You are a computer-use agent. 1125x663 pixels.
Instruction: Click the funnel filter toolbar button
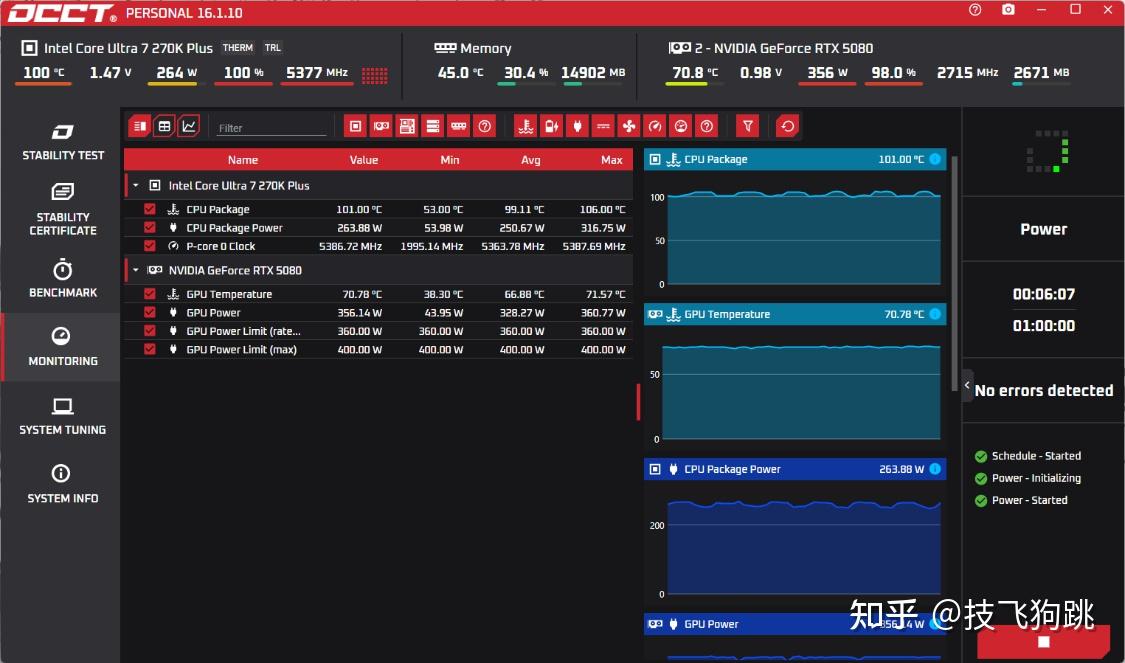pyautogui.click(x=748, y=126)
